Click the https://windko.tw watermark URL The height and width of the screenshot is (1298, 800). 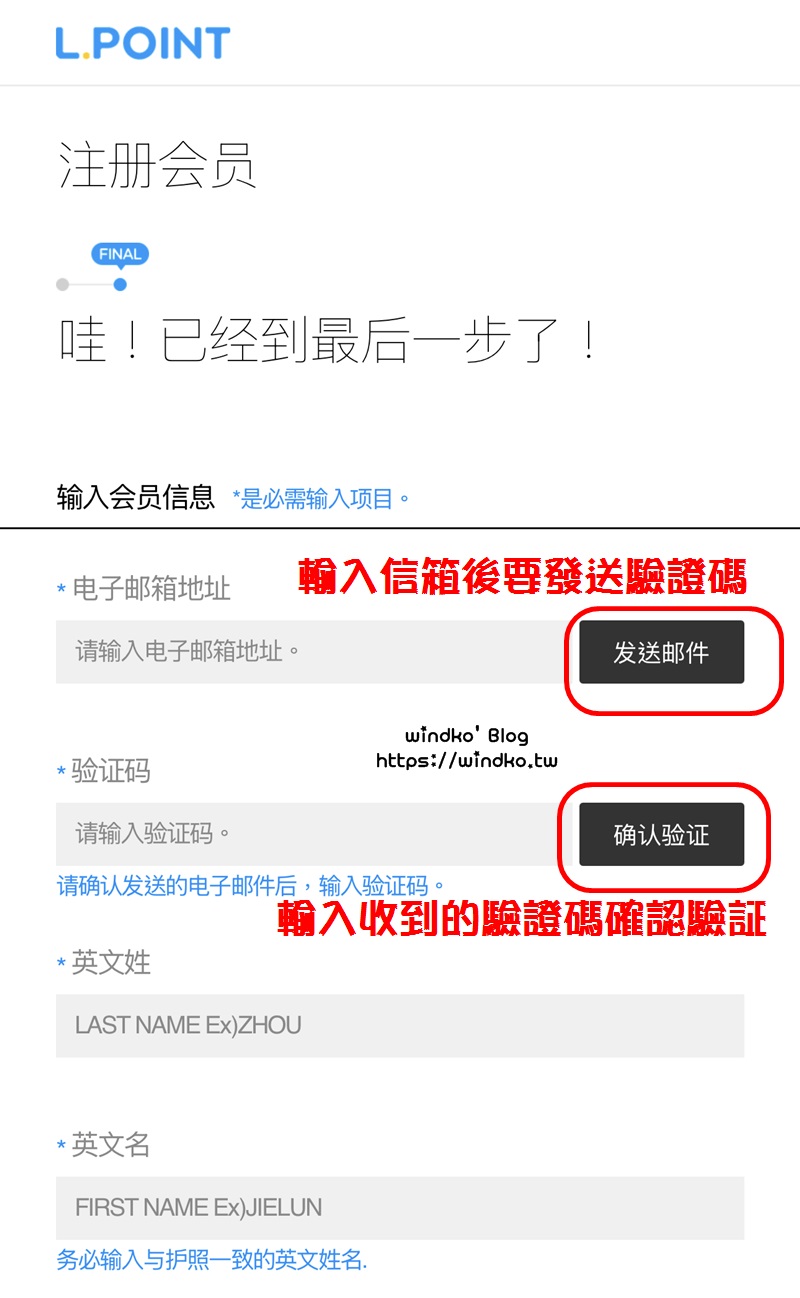point(467,760)
